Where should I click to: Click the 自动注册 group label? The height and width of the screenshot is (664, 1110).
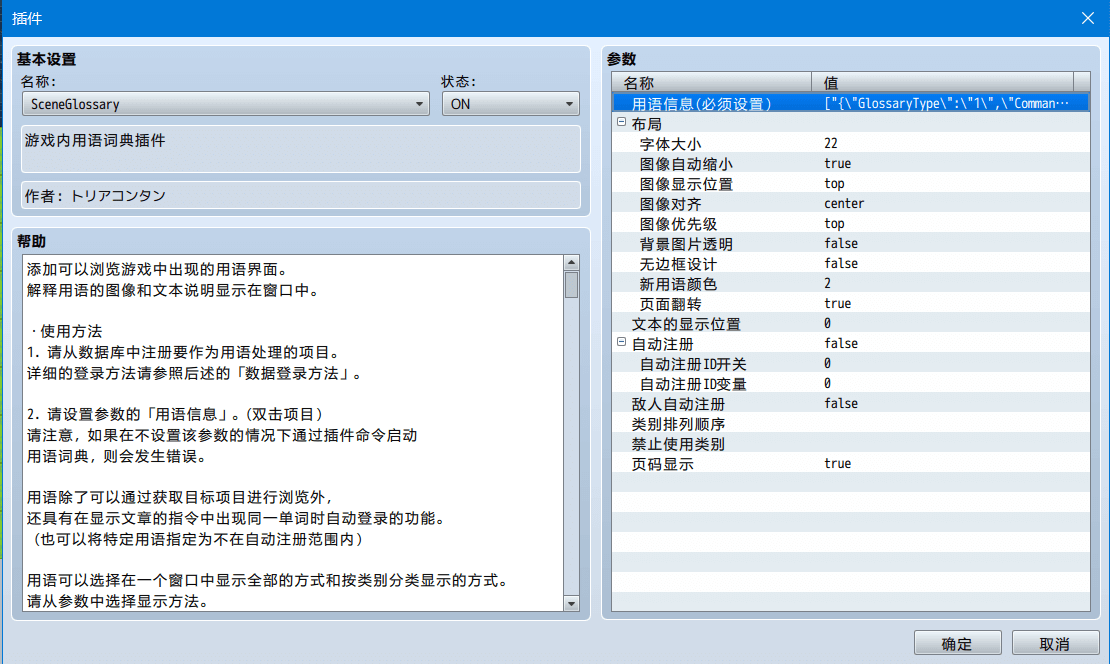click(x=662, y=344)
